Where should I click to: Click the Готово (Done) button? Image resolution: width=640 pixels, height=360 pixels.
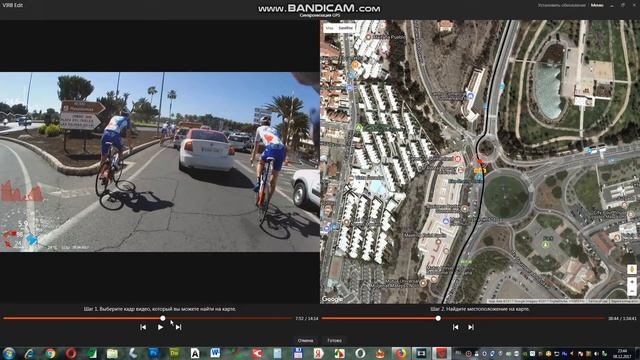[x=334, y=340]
